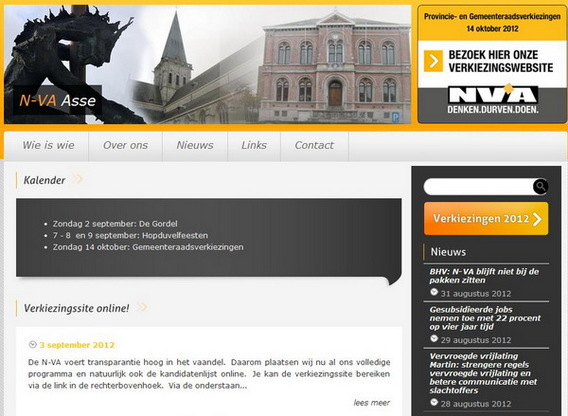This screenshot has height=416, width=568.
Task: Click the N-VA logo in the election banner
Action: tap(493, 94)
